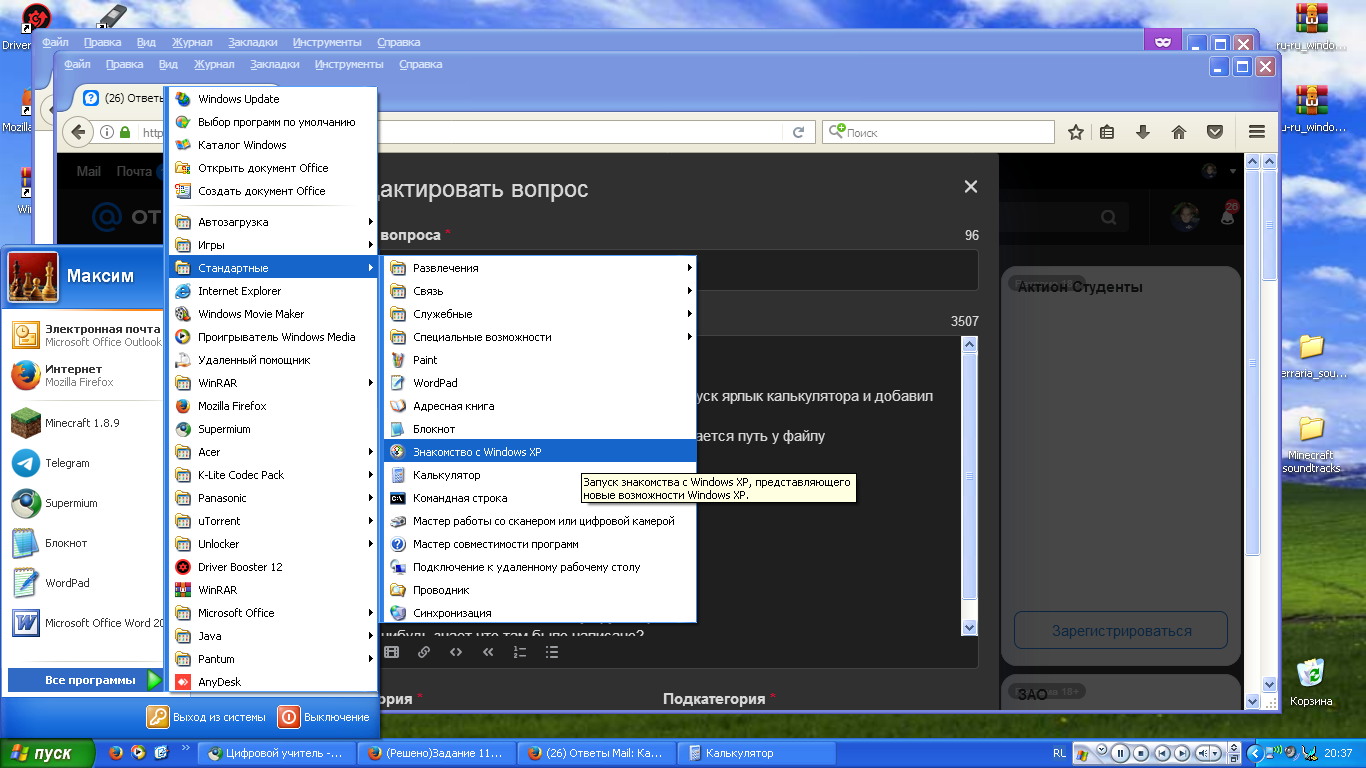1366x768 pixels.
Task: Open Синхронизация in the submenu
Action: click(x=540, y=613)
